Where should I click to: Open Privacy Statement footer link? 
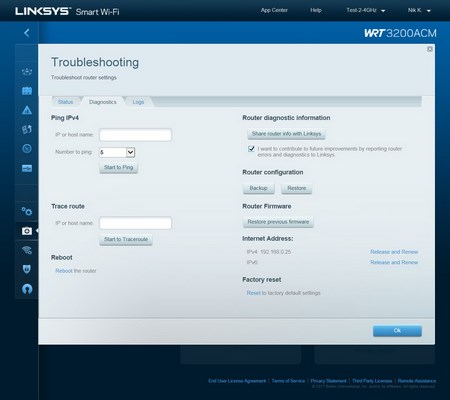click(x=328, y=381)
